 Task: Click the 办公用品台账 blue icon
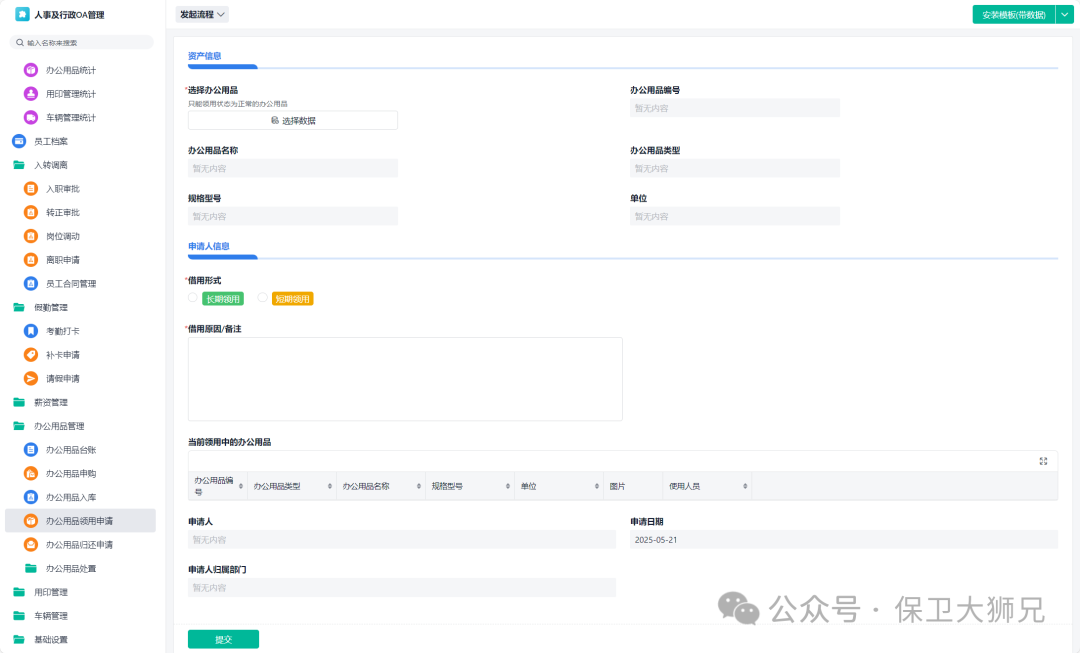click(31, 450)
